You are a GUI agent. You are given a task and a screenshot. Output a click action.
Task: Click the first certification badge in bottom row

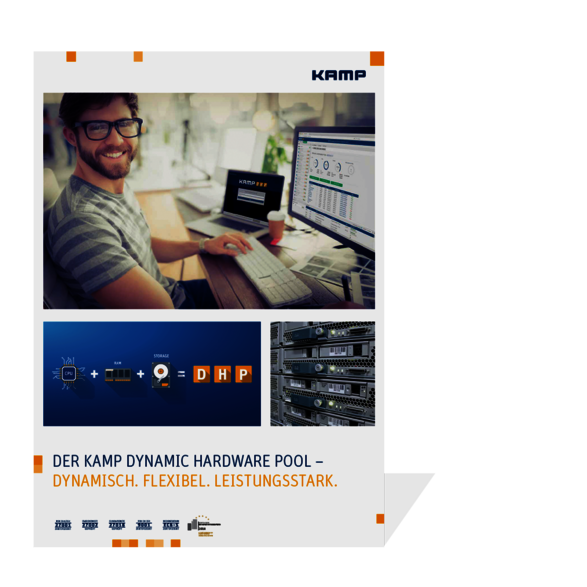[x=63, y=525]
